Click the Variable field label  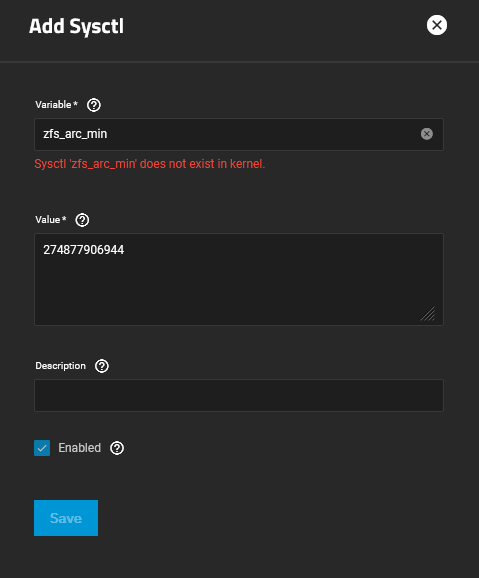point(53,105)
